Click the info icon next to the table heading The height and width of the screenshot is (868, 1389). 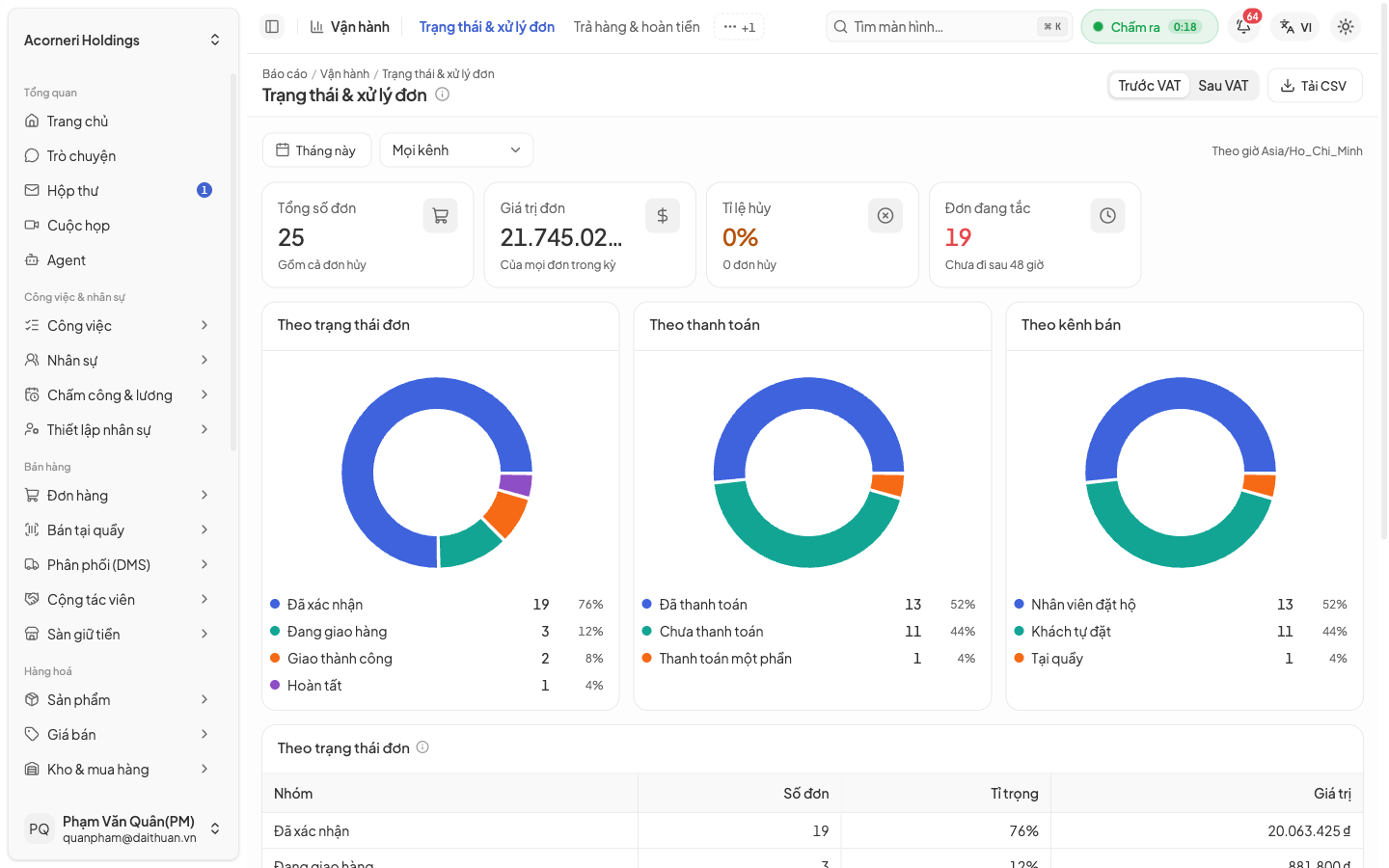(422, 747)
